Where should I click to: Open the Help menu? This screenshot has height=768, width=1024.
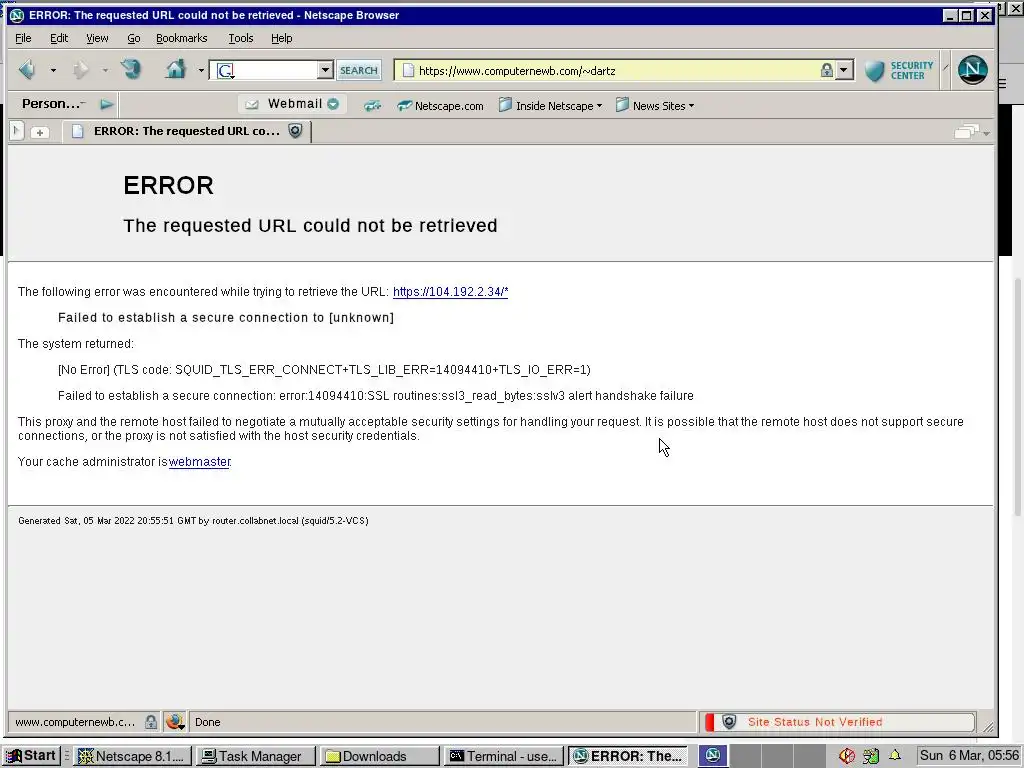click(x=281, y=38)
